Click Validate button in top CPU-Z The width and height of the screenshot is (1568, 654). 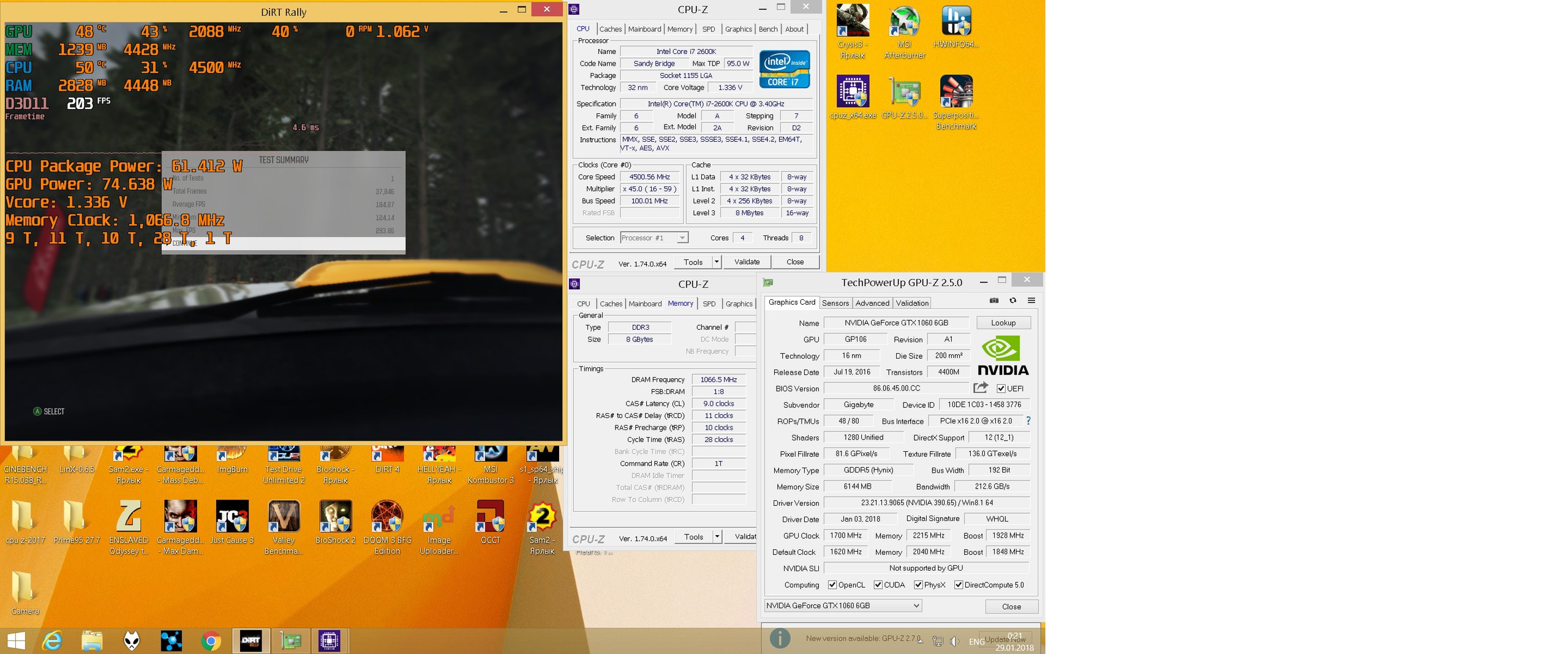(747, 262)
